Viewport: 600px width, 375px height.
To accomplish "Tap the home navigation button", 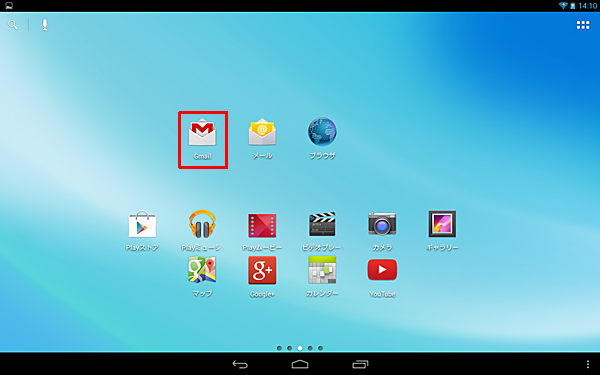I will [300, 364].
